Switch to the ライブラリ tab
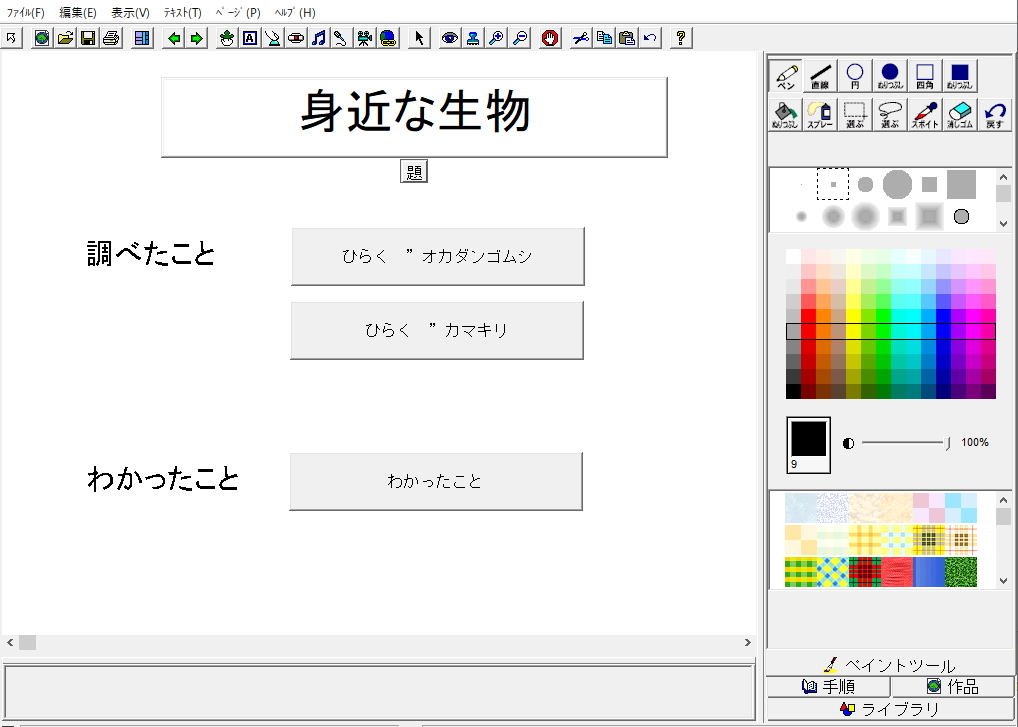 [x=890, y=709]
